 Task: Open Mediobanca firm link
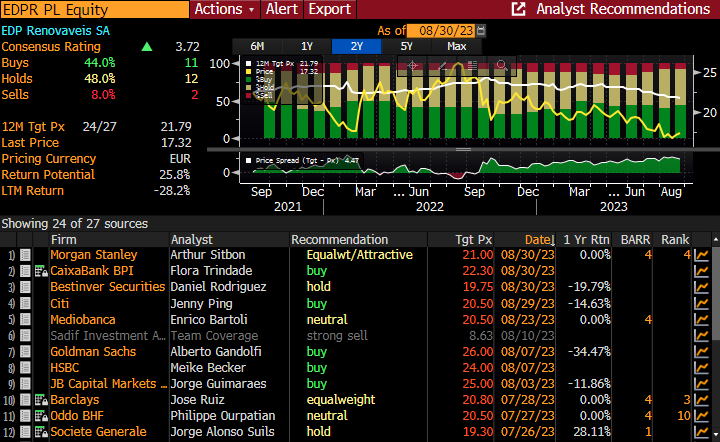(x=83, y=320)
